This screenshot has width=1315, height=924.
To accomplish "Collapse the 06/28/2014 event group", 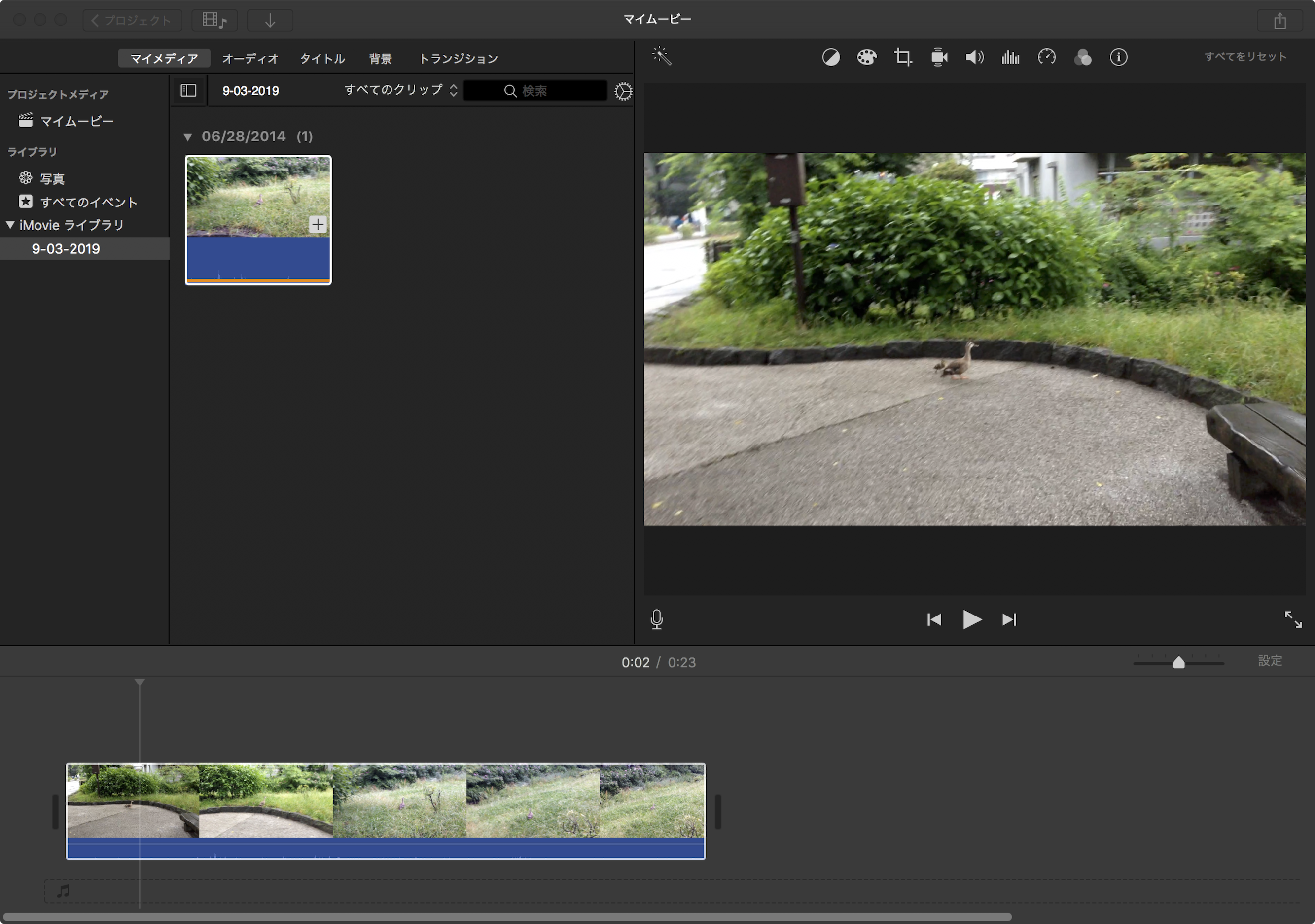I will [187, 137].
